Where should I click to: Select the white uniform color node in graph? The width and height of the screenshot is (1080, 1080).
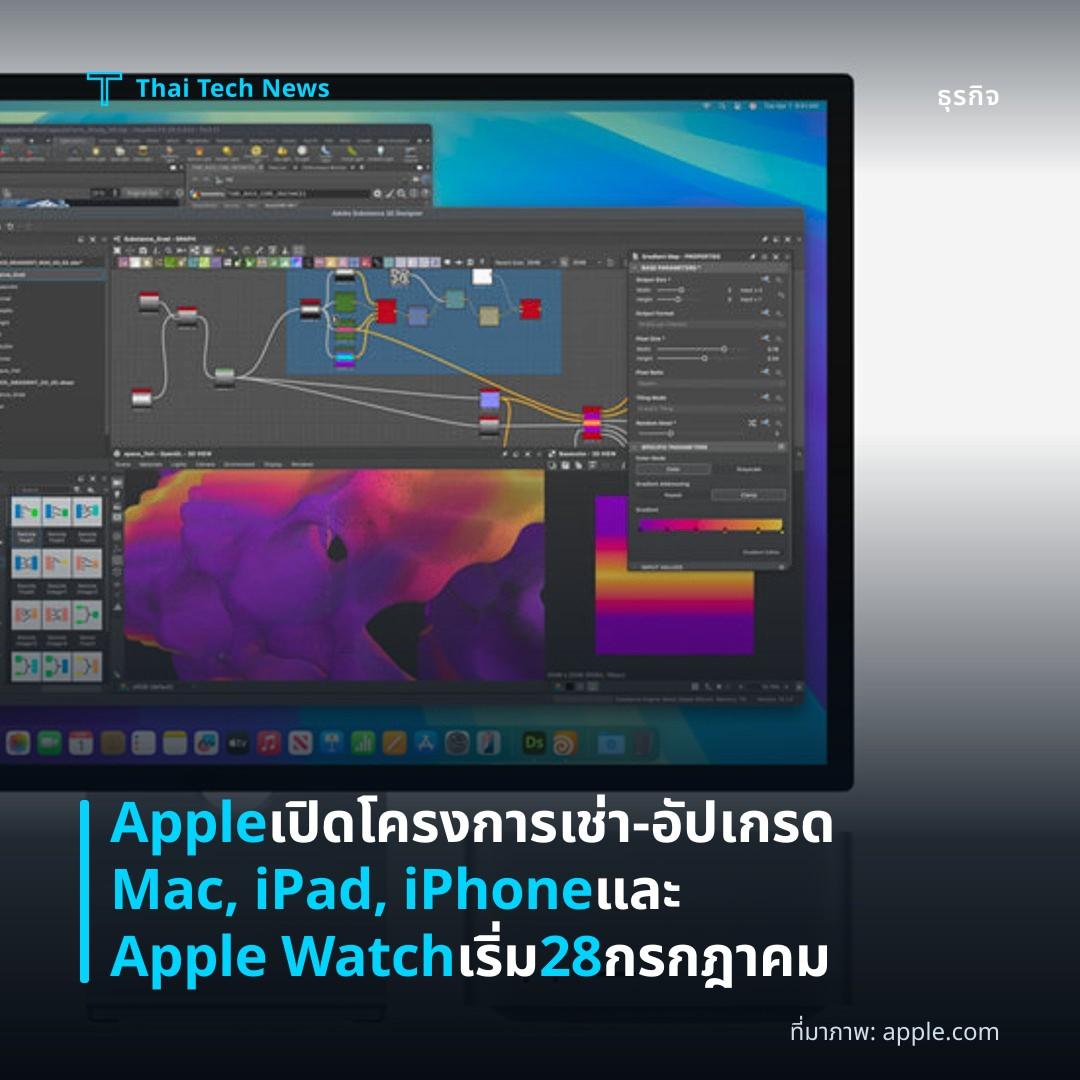tap(481, 276)
